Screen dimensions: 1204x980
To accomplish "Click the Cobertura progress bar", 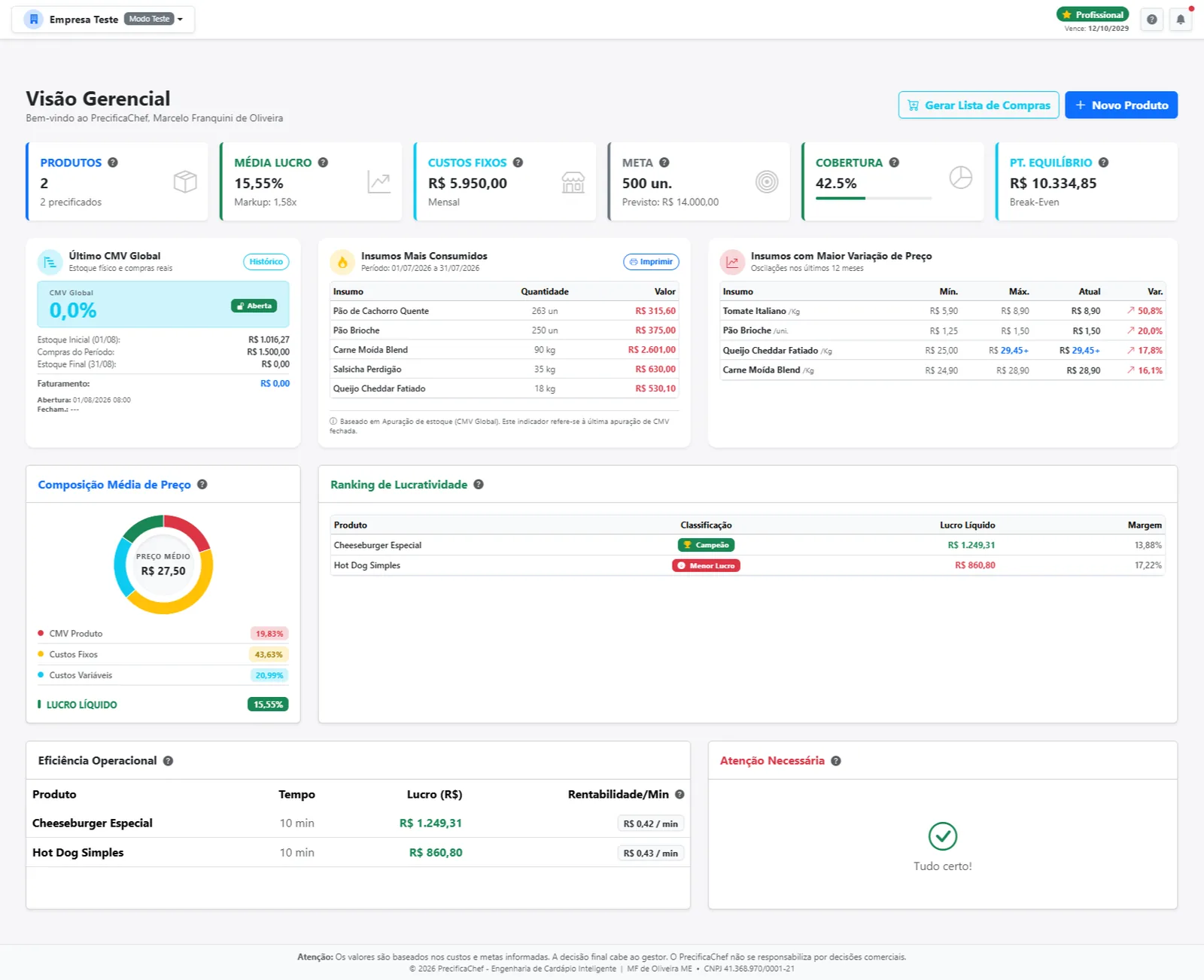I will tap(874, 198).
